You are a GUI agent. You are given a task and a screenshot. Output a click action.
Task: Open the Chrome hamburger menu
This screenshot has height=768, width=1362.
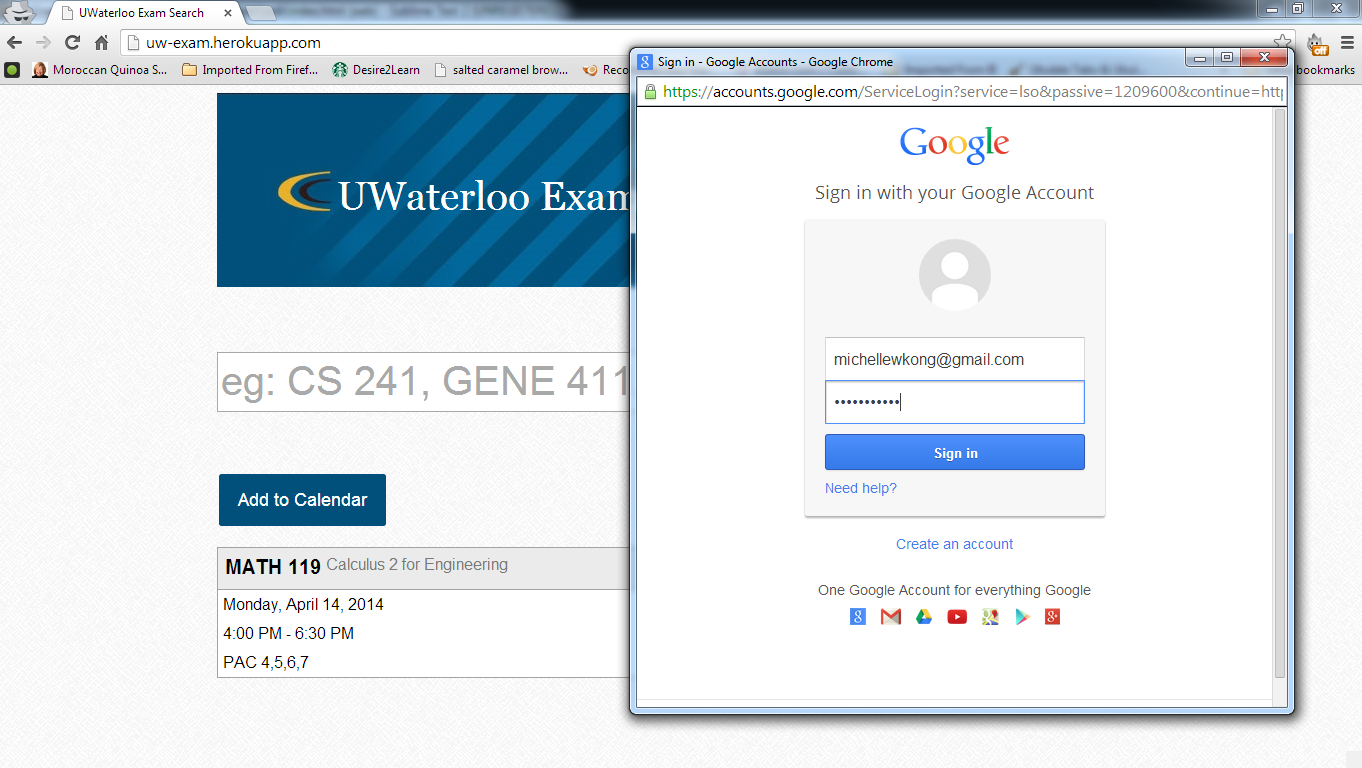pos(1347,43)
